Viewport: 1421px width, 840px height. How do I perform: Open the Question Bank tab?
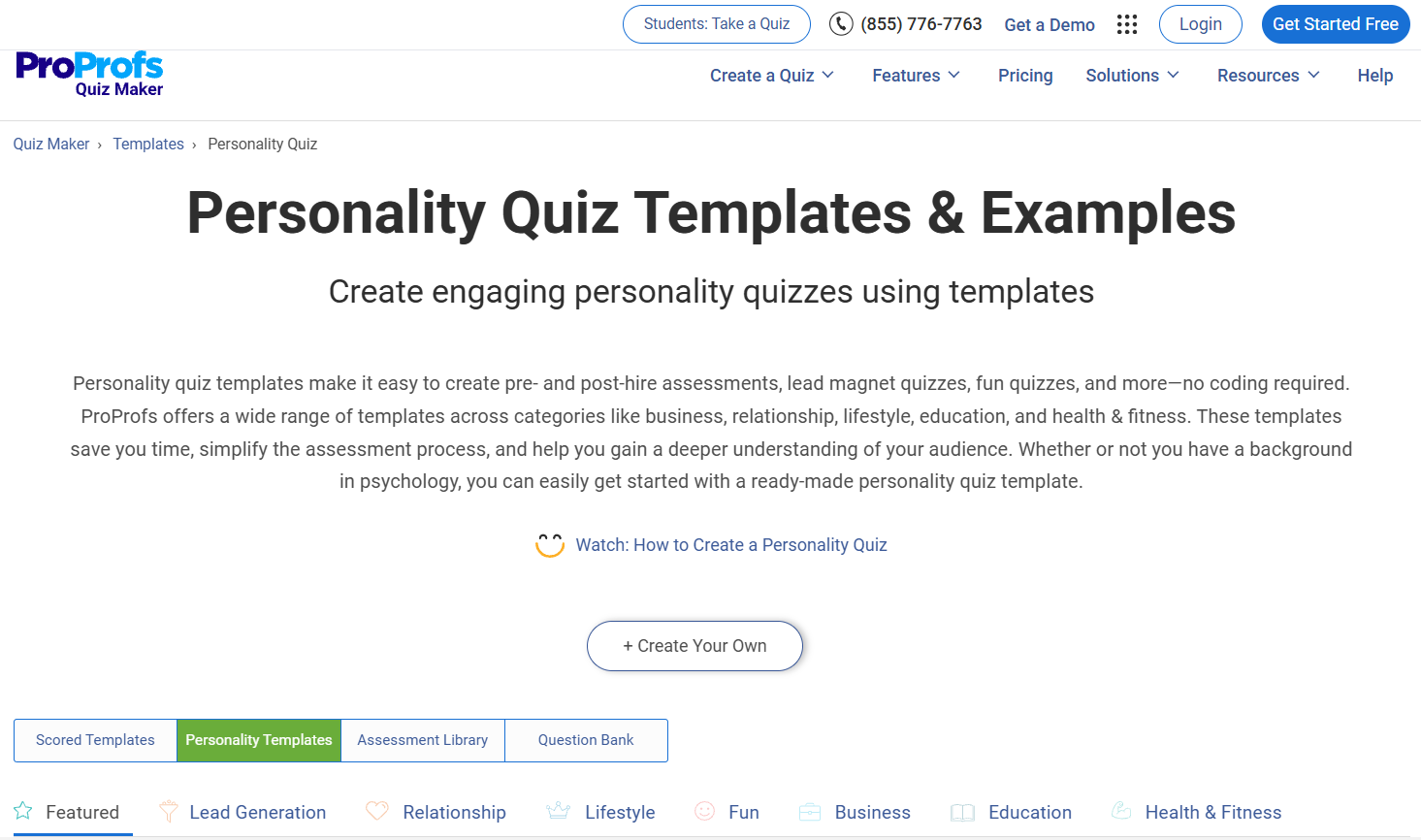(586, 740)
